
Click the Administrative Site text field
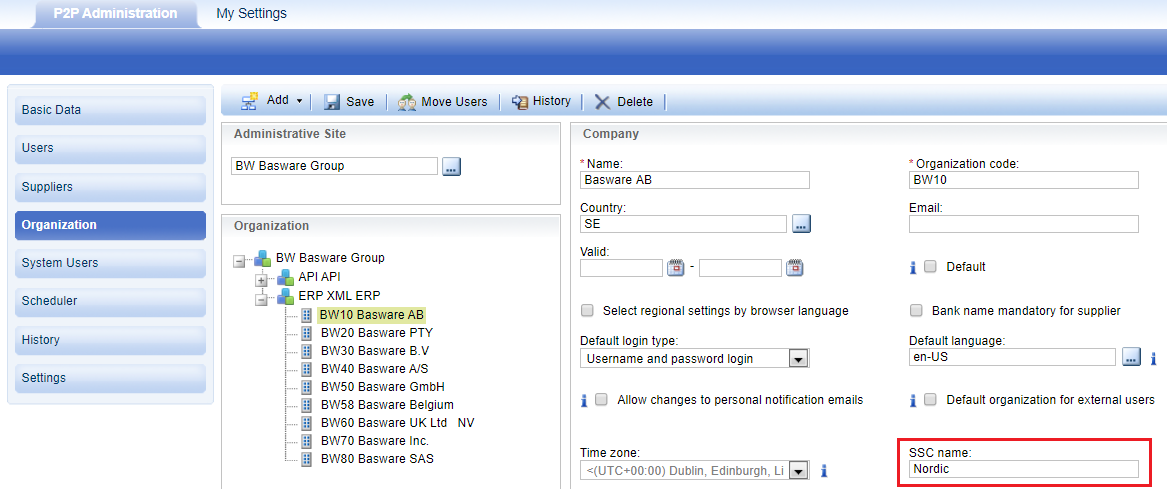334,166
